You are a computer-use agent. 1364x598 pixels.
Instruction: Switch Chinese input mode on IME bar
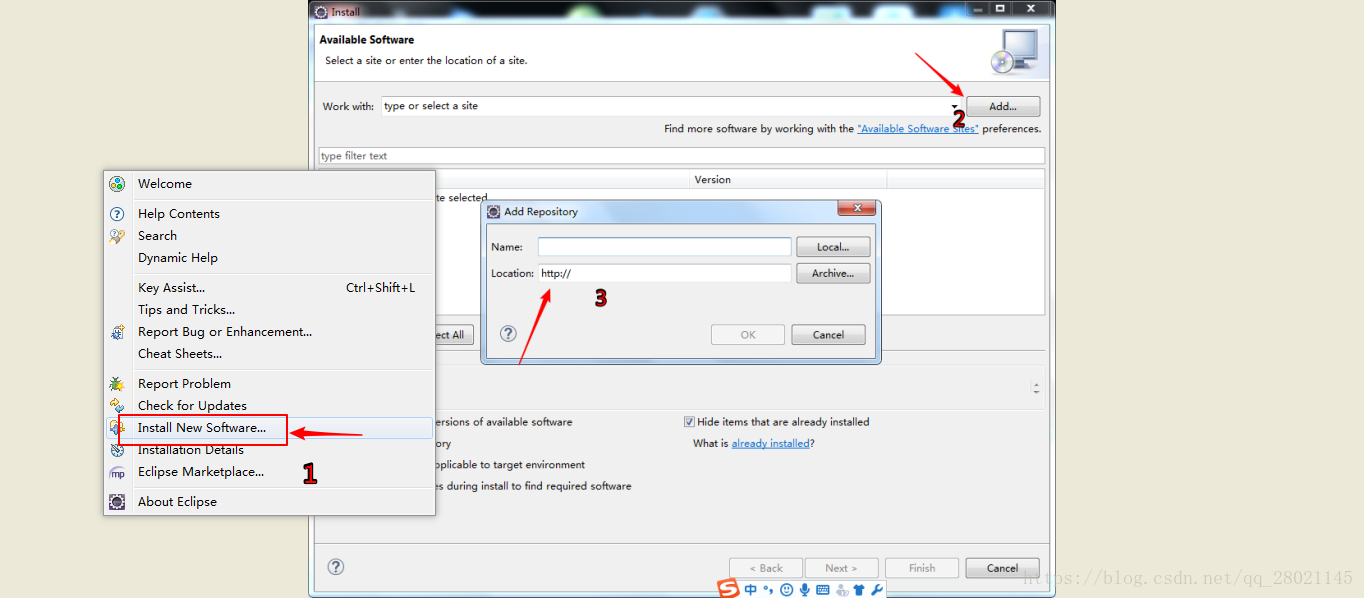coord(751,590)
